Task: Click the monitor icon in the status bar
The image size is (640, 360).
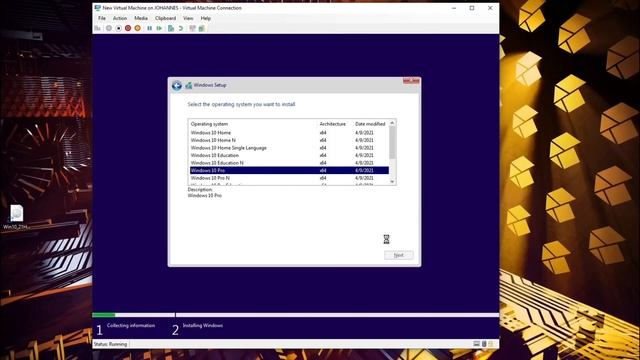Action: (476, 344)
